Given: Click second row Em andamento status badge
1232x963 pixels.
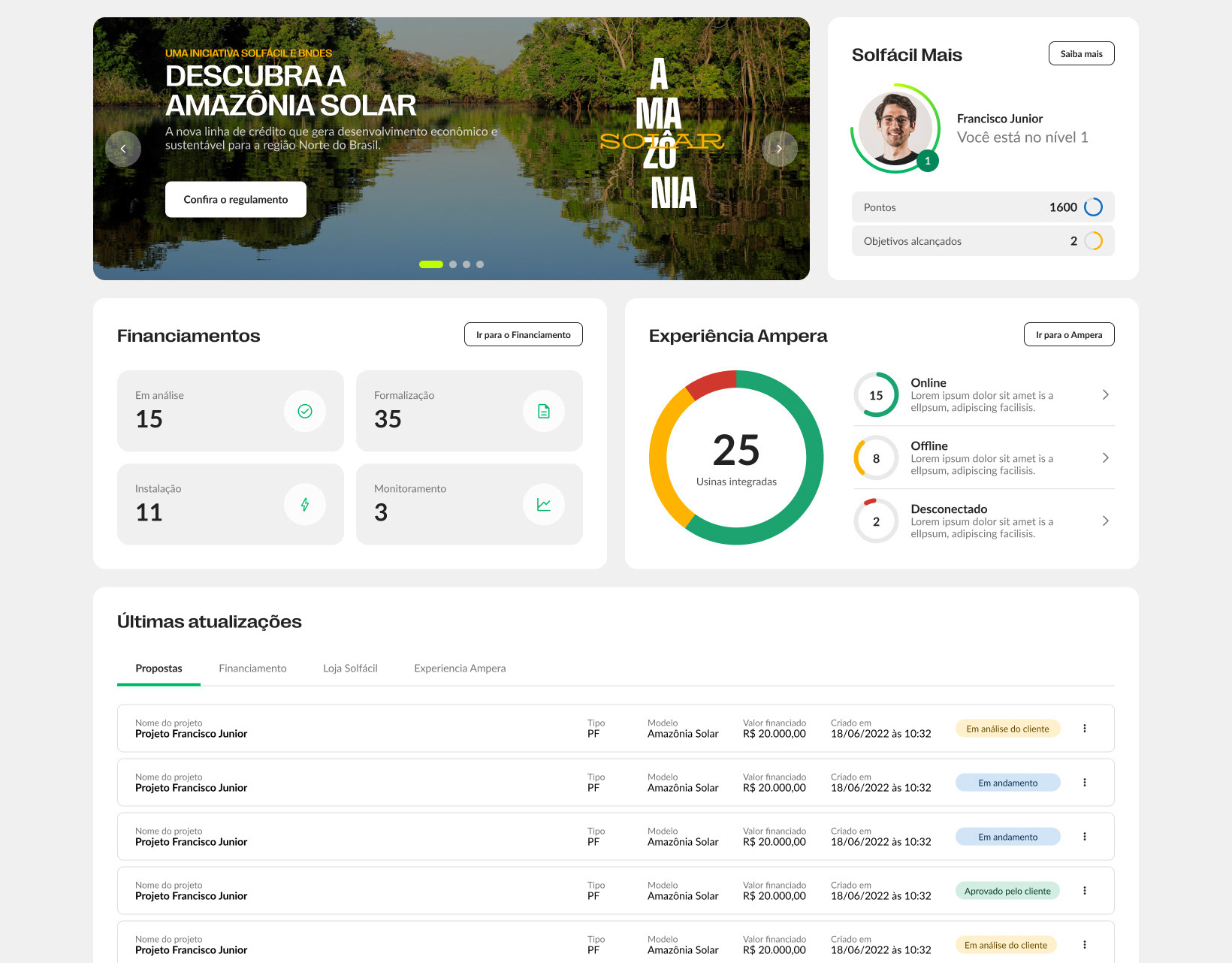Looking at the screenshot, I should click(x=1007, y=783).
